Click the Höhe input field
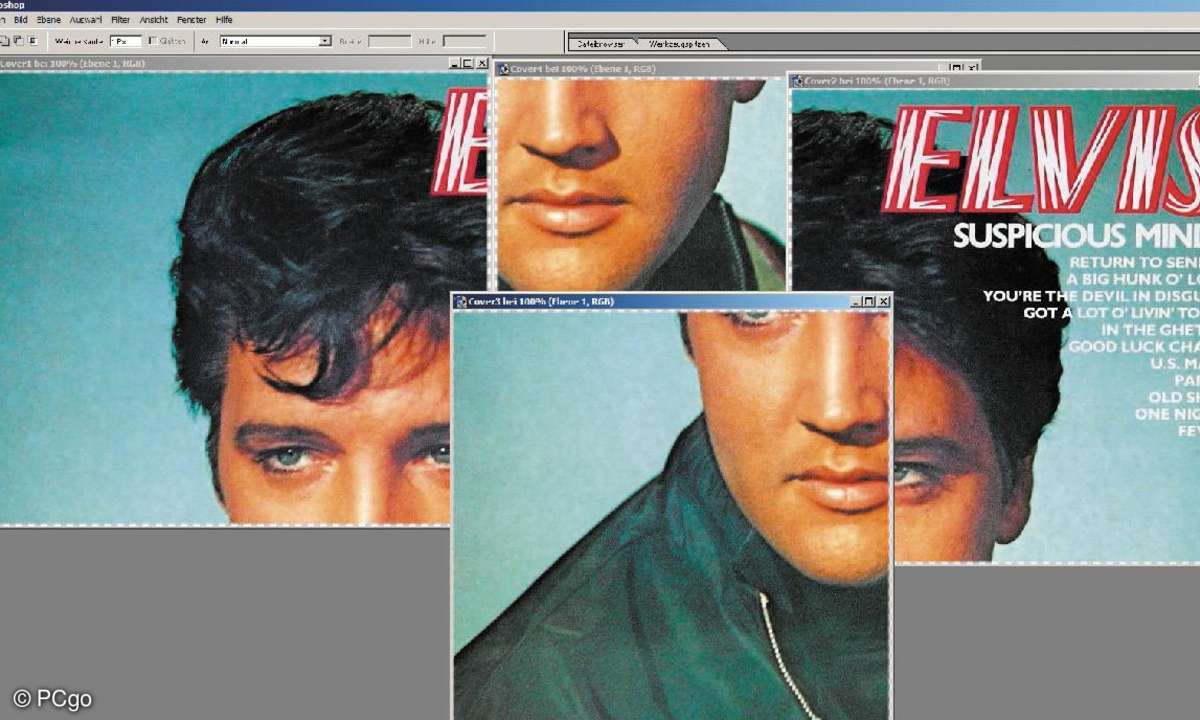 coord(464,41)
